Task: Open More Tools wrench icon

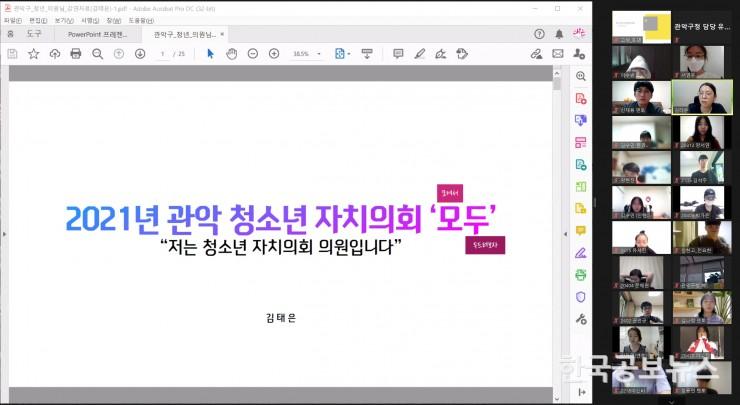Action: pos(581,319)
